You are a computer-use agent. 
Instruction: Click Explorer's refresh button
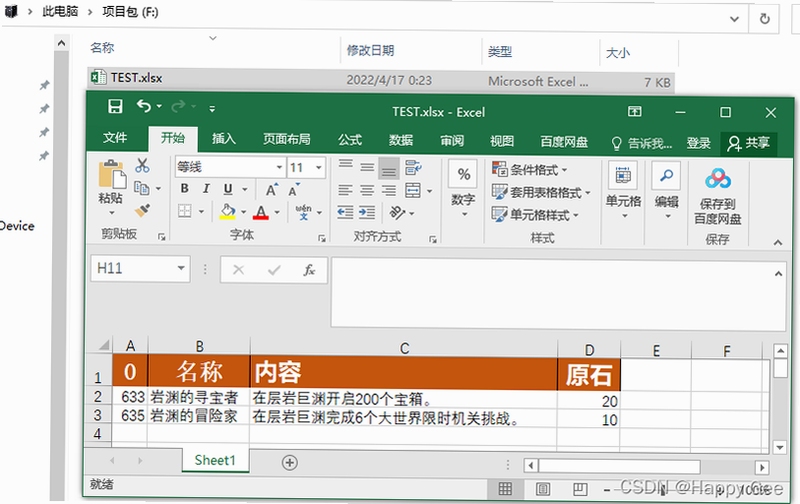point(764,19)
